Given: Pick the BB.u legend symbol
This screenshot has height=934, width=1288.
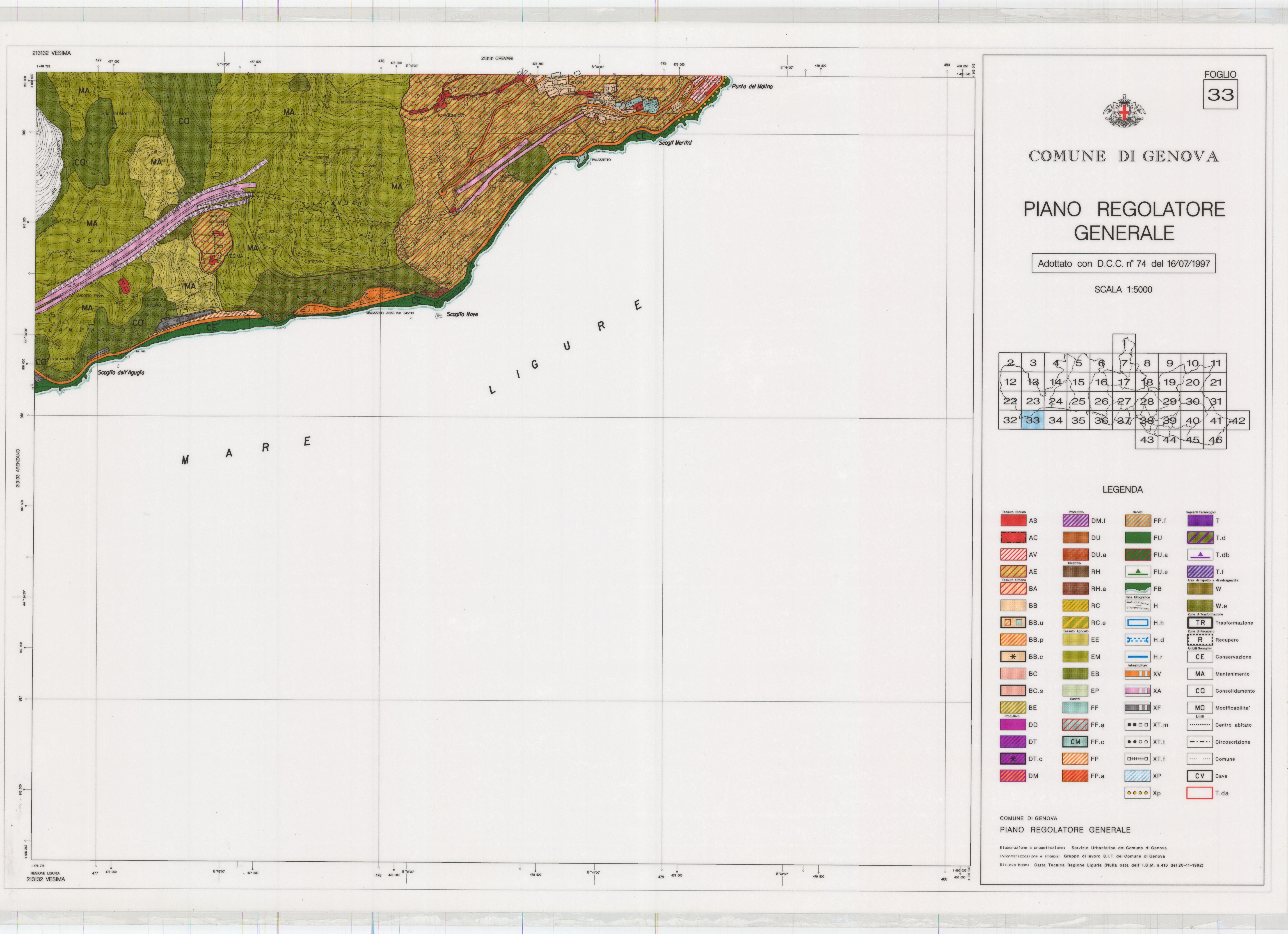Looking at the screenshot, I should [1013, 623].
